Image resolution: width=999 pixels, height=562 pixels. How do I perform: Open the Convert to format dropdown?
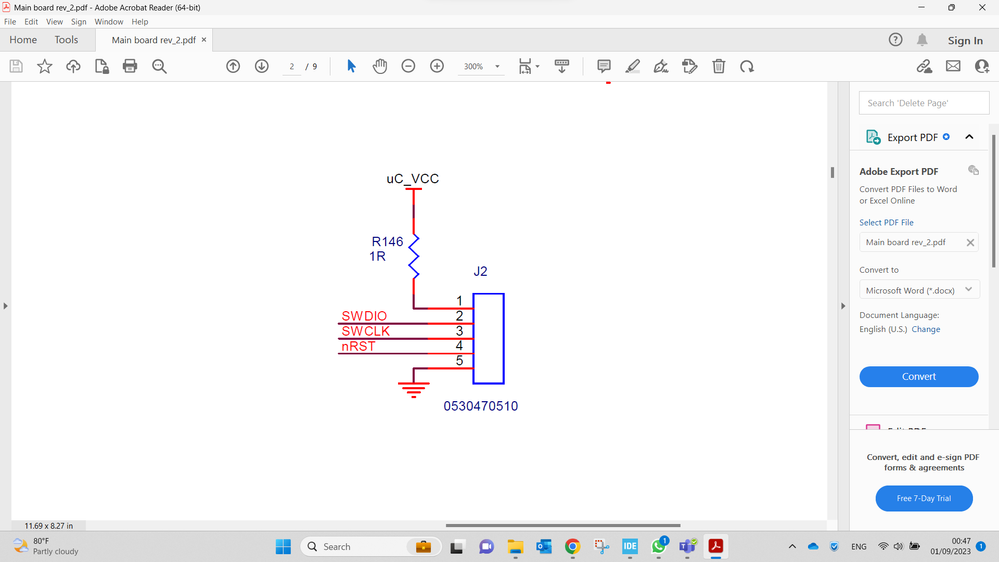tap(919, 290)
